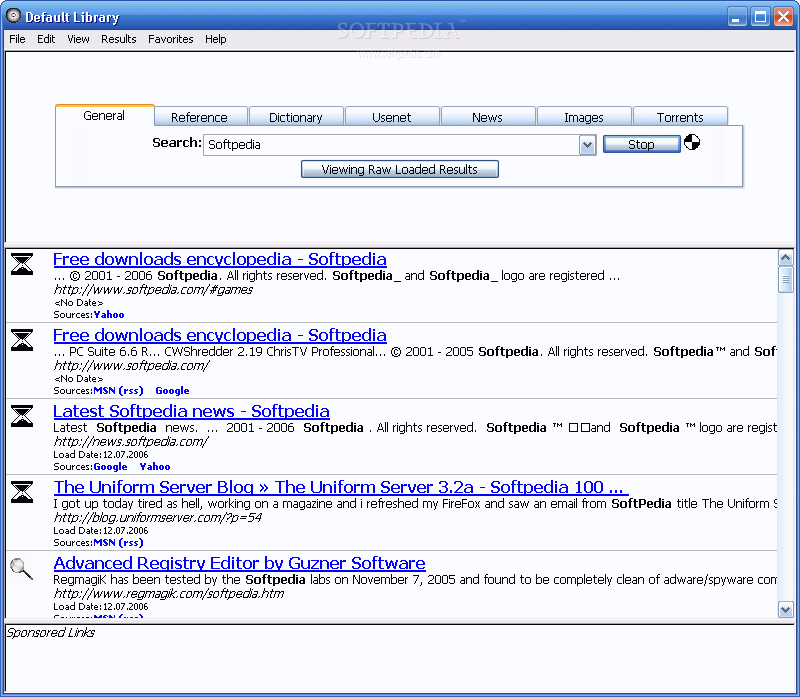Open the Edit menu

coord(46,39)
